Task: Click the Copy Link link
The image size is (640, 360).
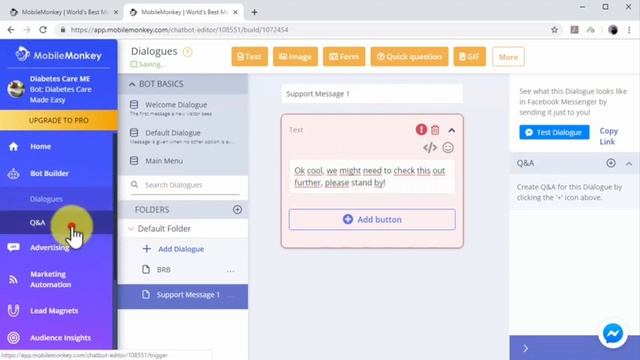Action: click(608, 136)
